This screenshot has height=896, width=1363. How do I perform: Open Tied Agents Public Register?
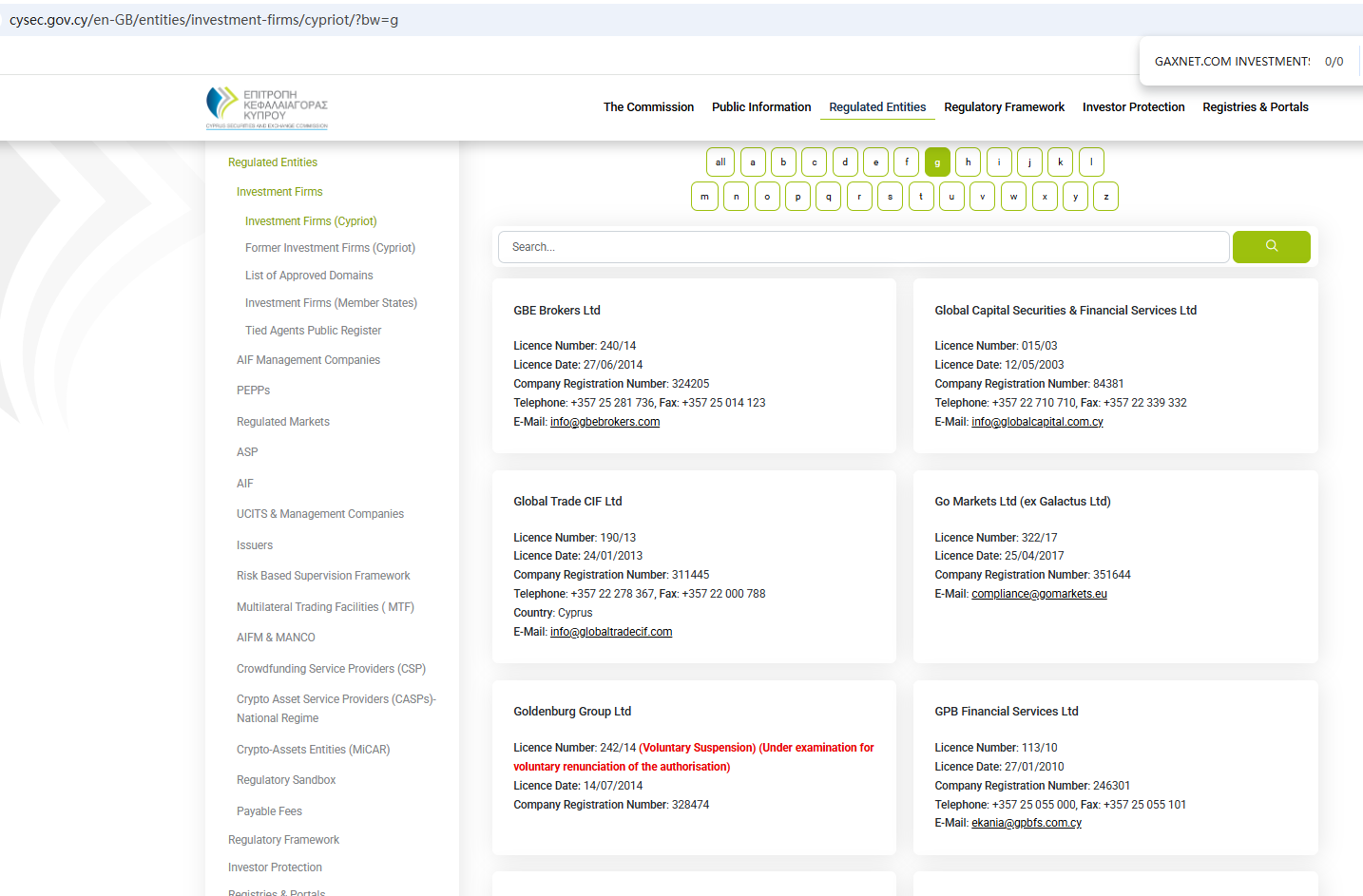[x=313, y=331]
